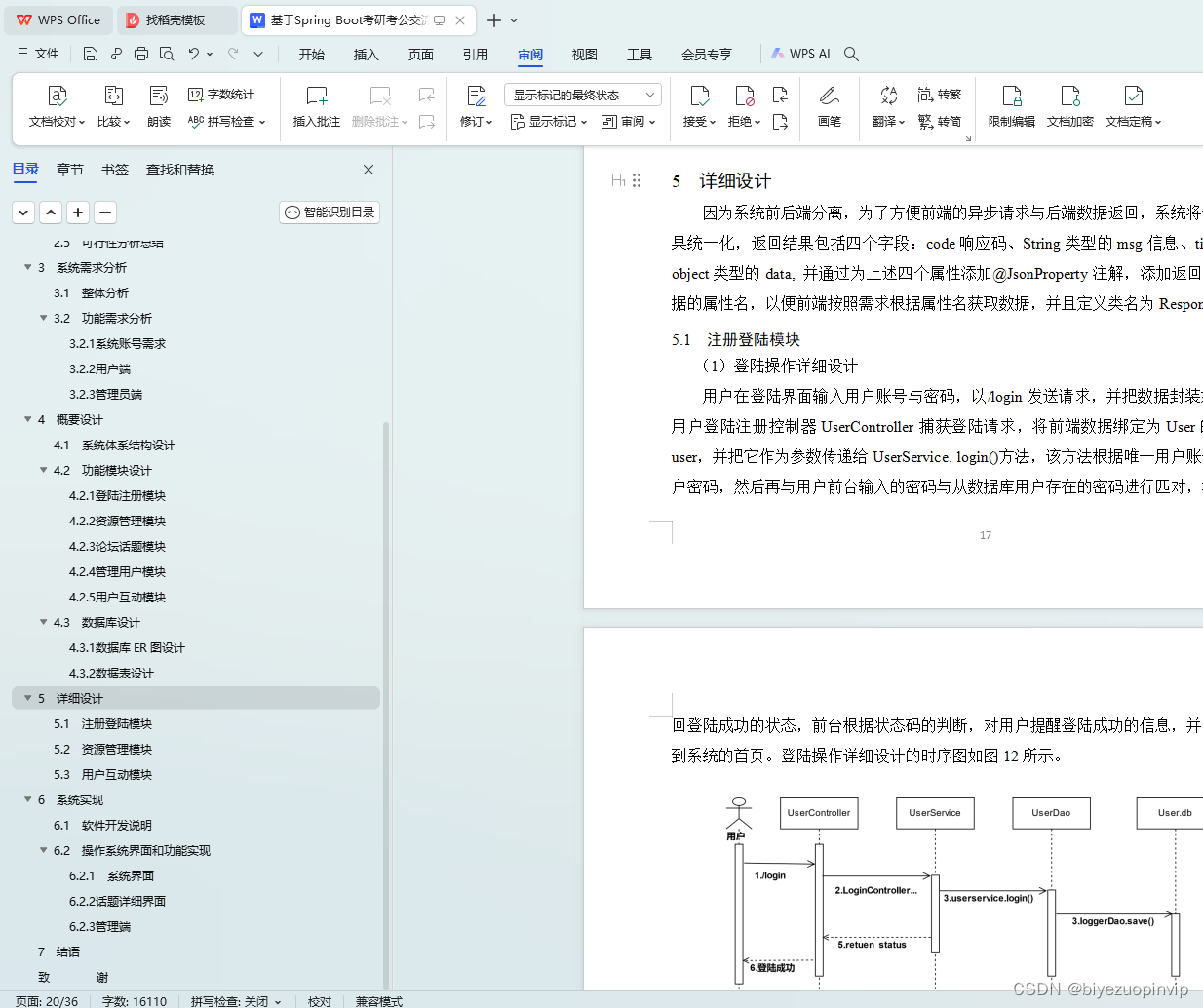Open the 插入 ribbon tab
This screenshot has width=1203, height=1008.
pos(367,55)
